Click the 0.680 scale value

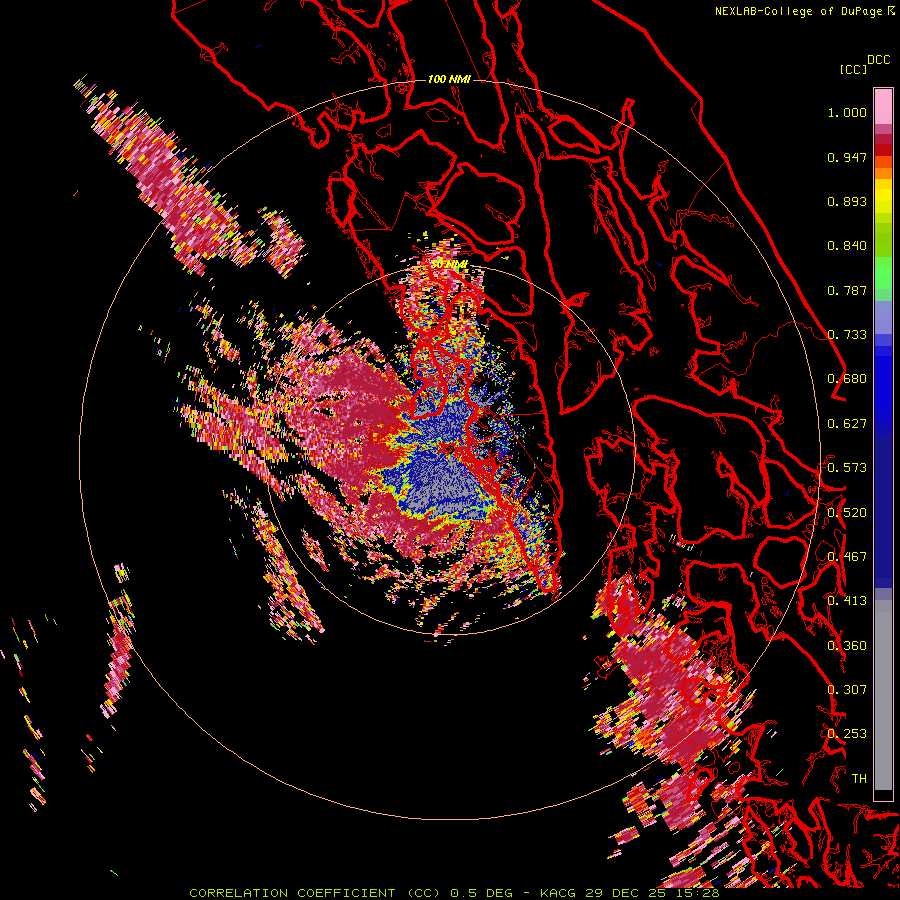[847, 379]
